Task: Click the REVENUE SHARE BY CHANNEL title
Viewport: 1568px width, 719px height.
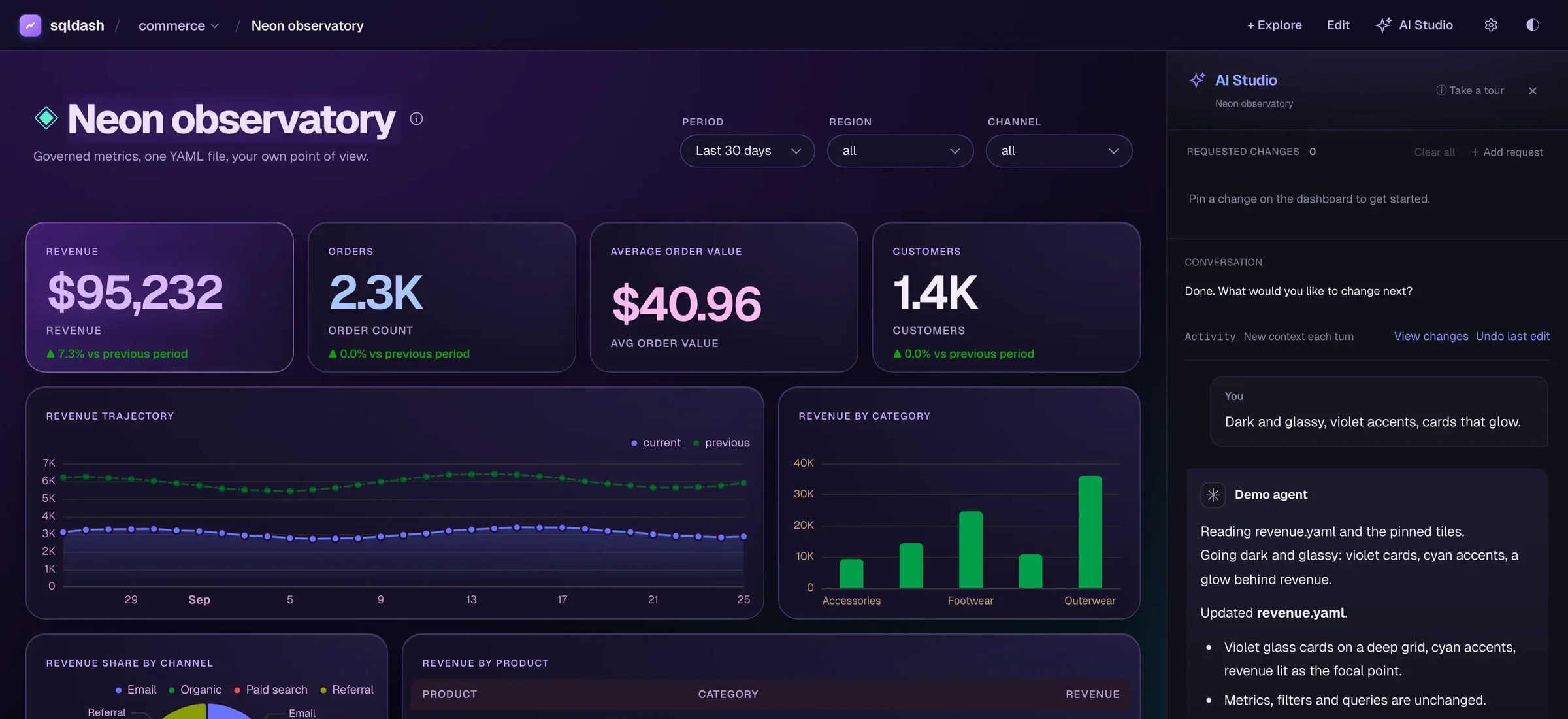Action: pos(129,663)
